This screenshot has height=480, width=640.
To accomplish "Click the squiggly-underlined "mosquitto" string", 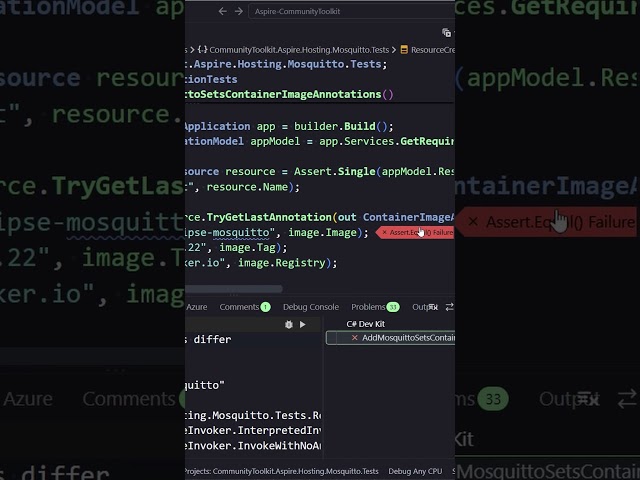I will (x=241, y=233).
